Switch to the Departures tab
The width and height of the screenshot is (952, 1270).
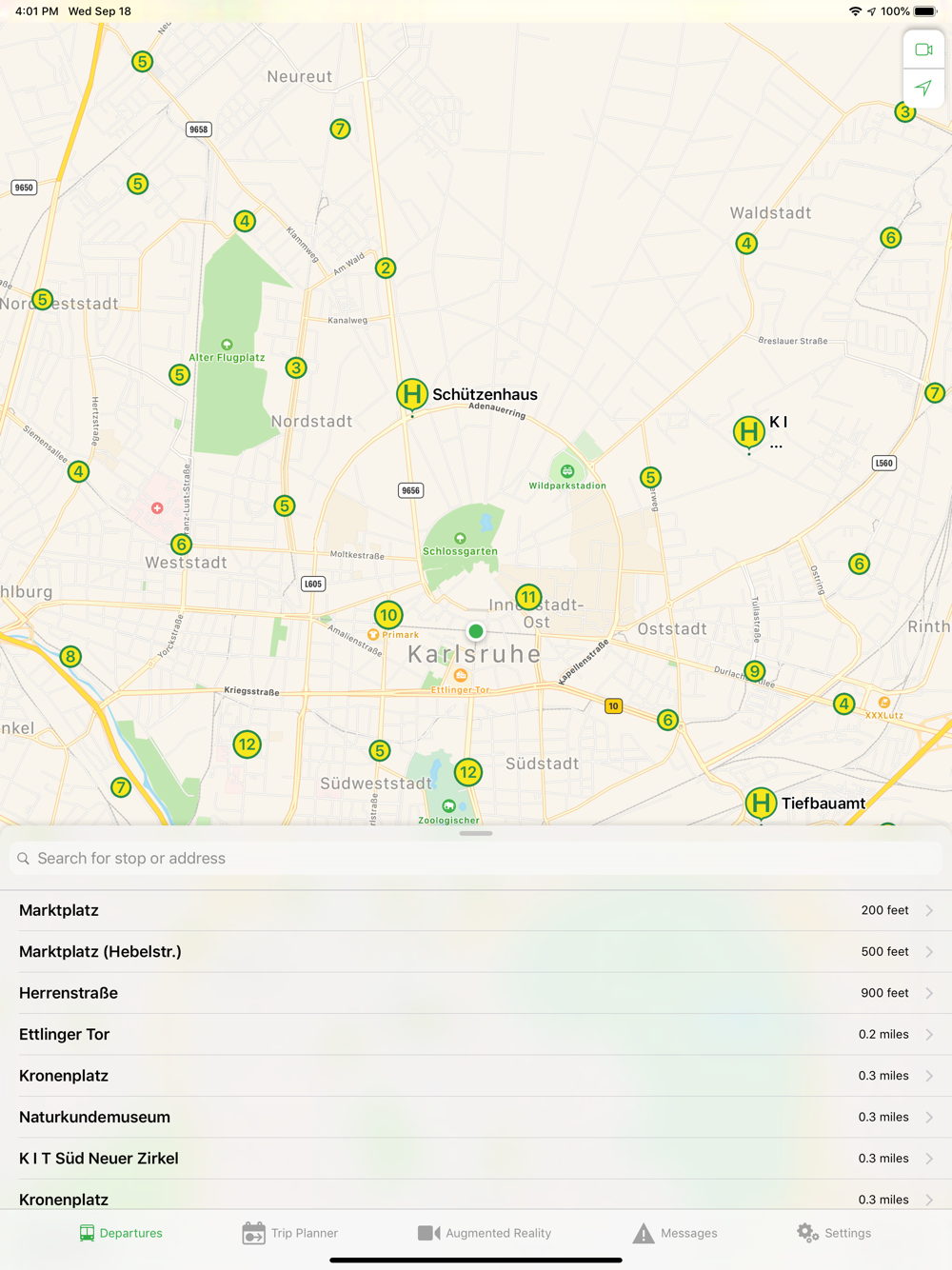click(x=121, y=1233)
